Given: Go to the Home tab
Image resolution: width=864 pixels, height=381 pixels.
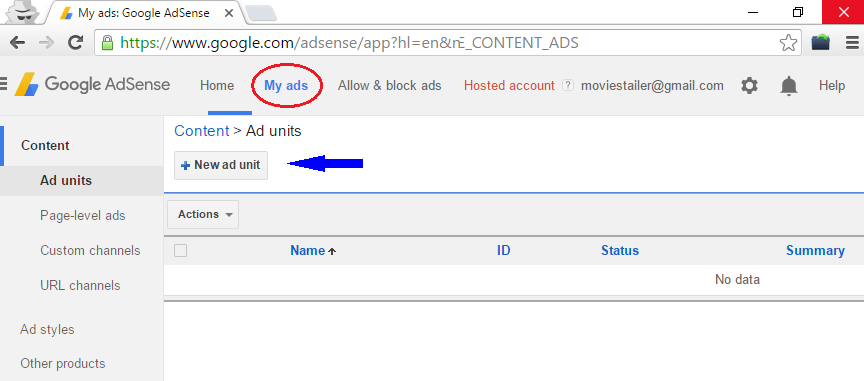Looking at the screenshot, I should coord(217,85).
